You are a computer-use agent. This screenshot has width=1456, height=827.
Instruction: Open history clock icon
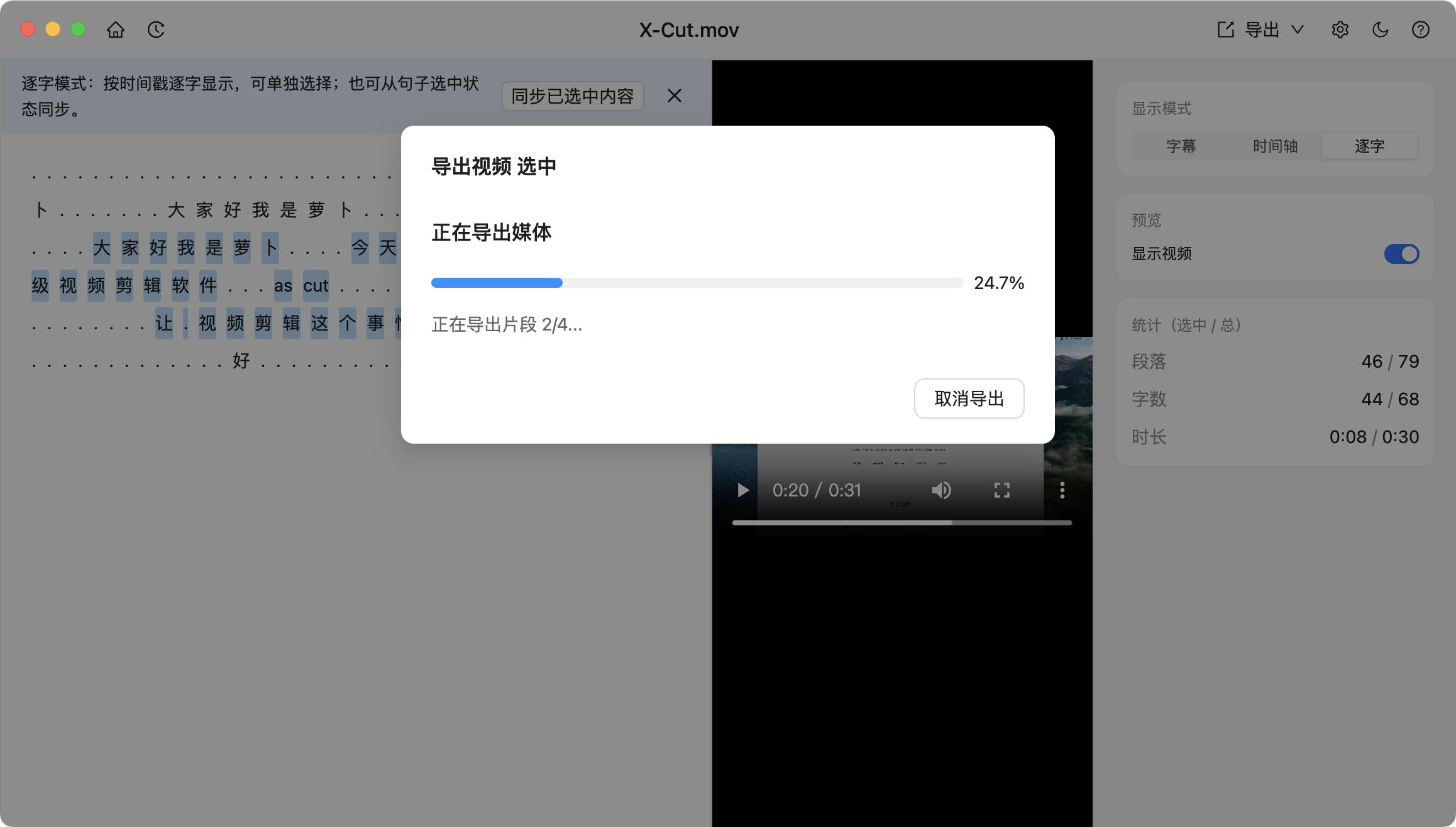point(156,30)
